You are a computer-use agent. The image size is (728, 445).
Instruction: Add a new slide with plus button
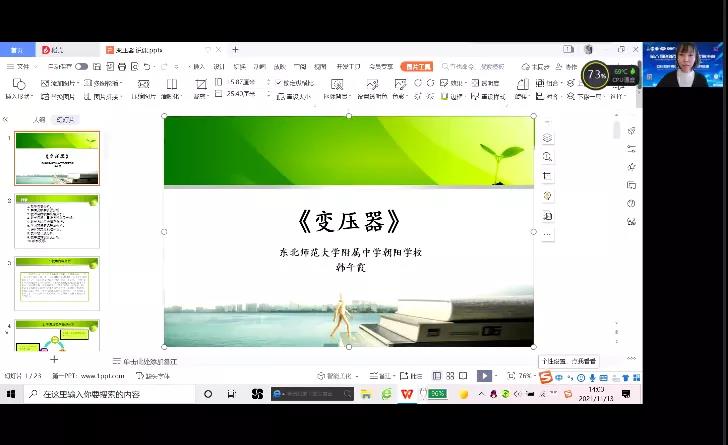(x=54, y=360)
